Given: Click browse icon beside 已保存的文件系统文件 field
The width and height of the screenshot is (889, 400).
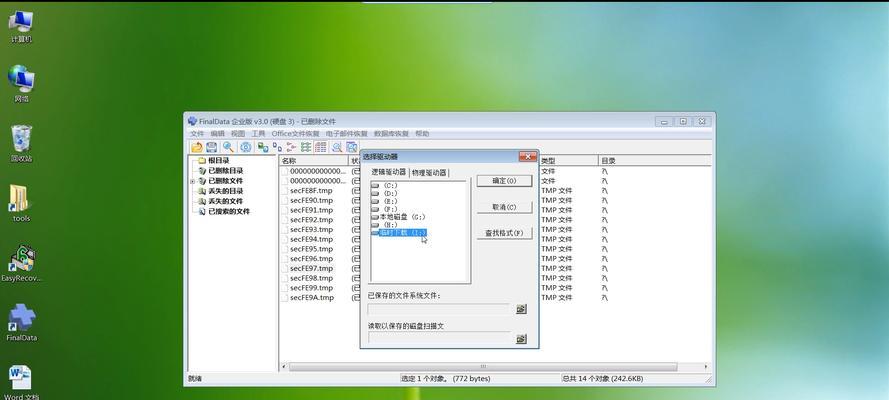Looking at the screenshot, I should 521,309.
